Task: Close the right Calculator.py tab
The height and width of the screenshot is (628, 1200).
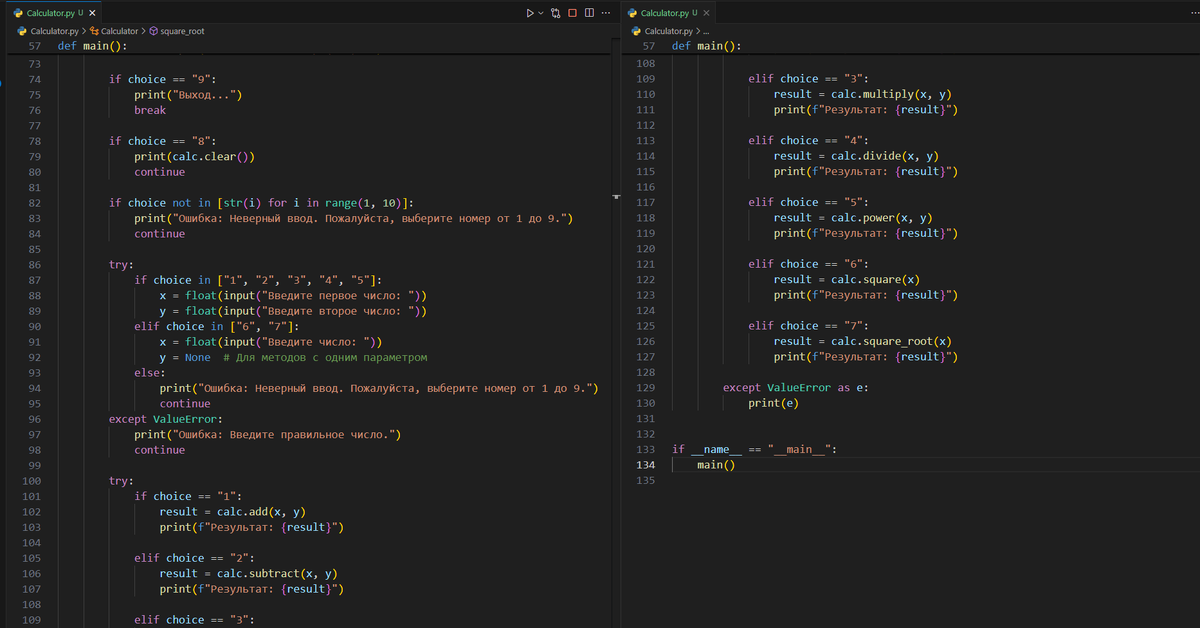Action: (706, 13)
